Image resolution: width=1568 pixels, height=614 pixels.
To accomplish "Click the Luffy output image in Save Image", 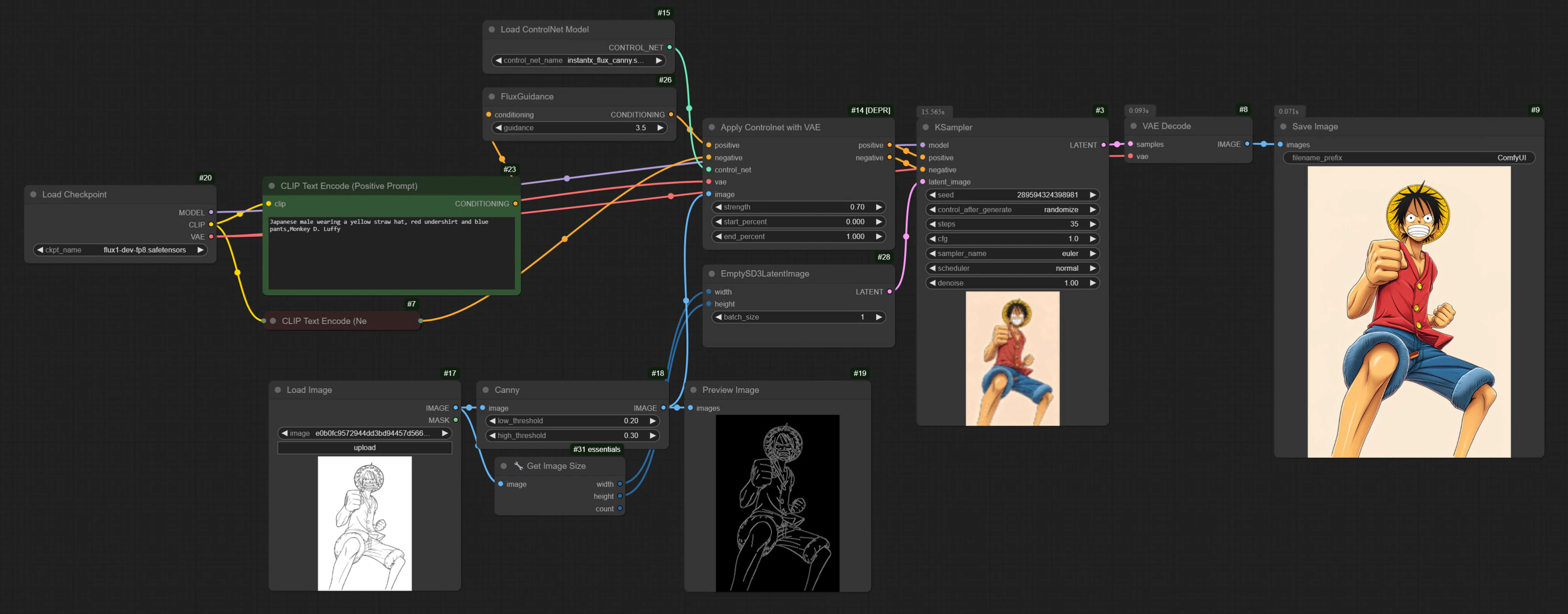I will [1408, 311].
